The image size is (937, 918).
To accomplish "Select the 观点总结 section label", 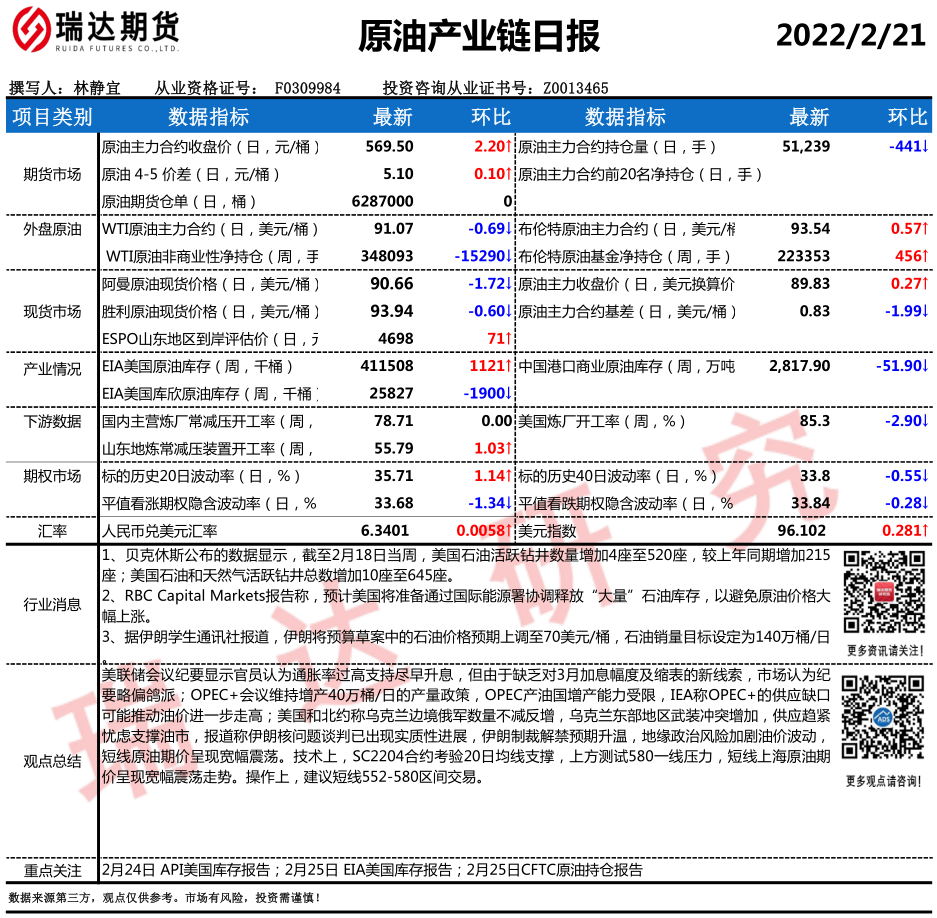I will tap(52, 761).
